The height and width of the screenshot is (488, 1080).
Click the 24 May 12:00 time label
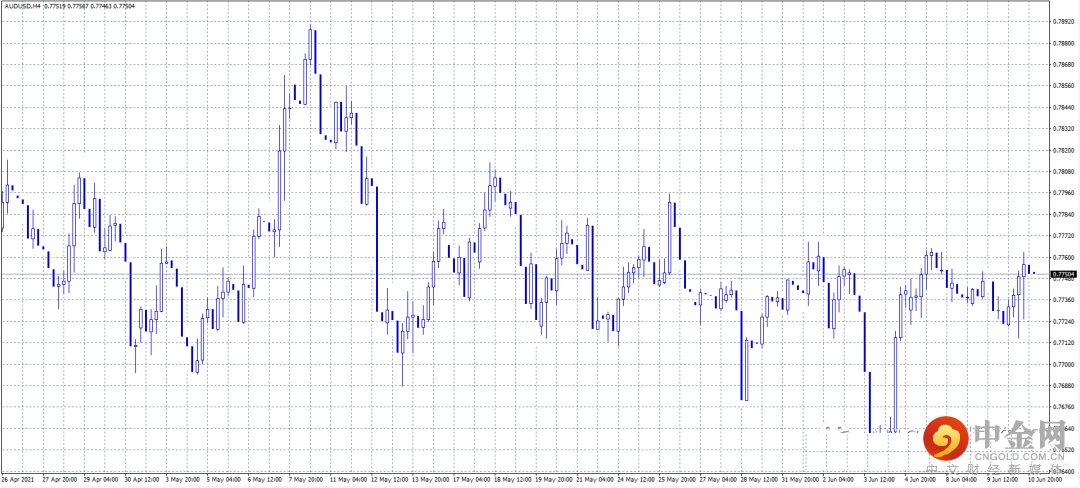pos(636,479)
